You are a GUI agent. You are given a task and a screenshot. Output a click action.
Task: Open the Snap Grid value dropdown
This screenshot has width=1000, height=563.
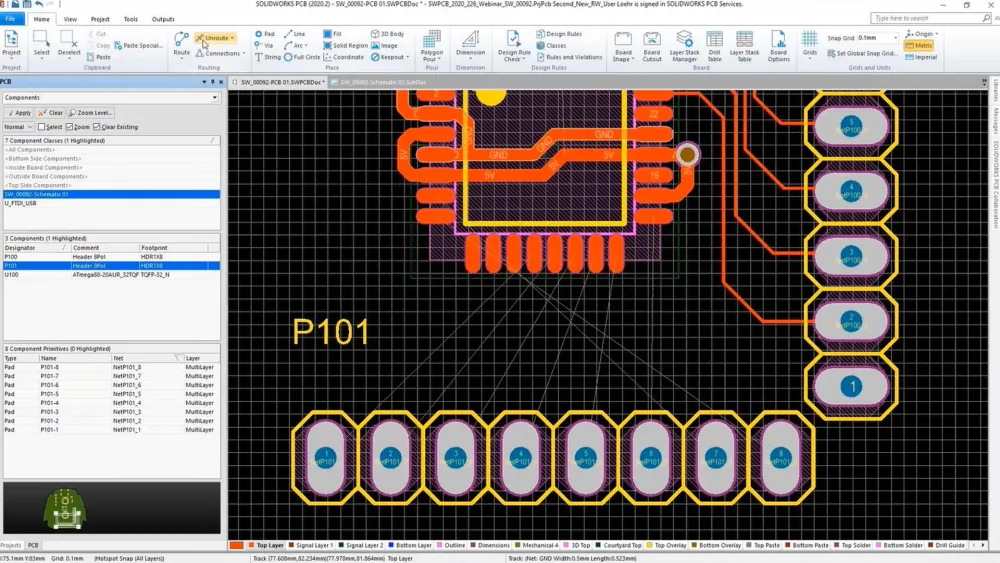895,38
